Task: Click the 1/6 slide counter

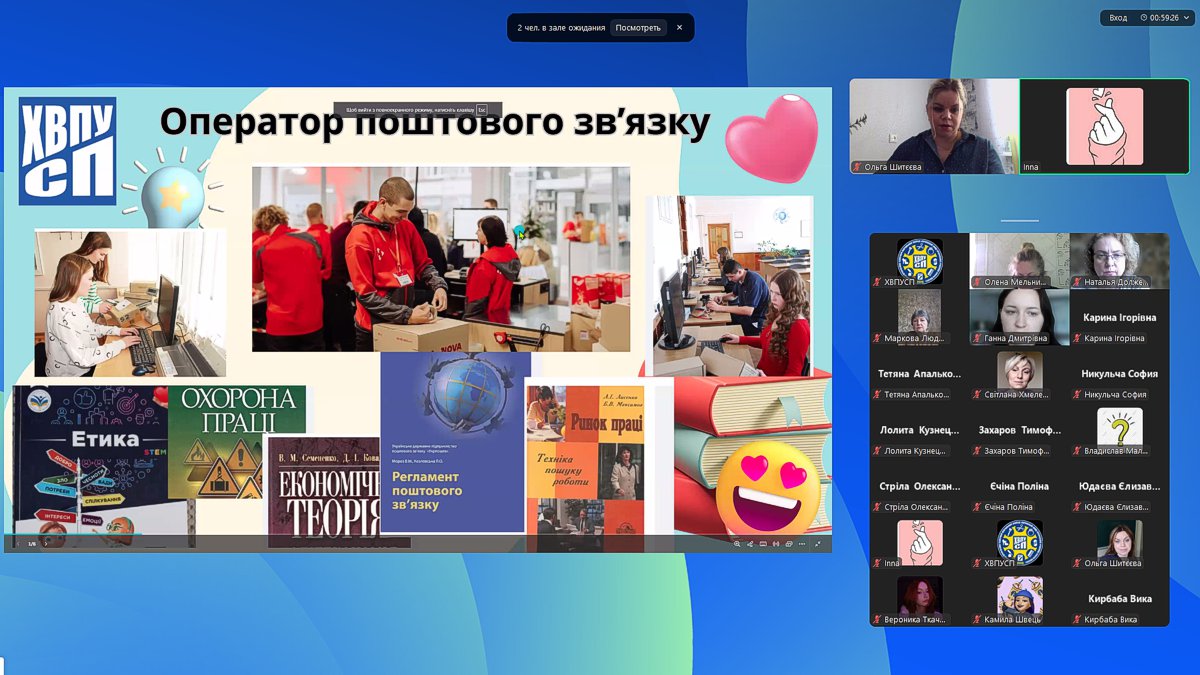Action: point(31,543)
